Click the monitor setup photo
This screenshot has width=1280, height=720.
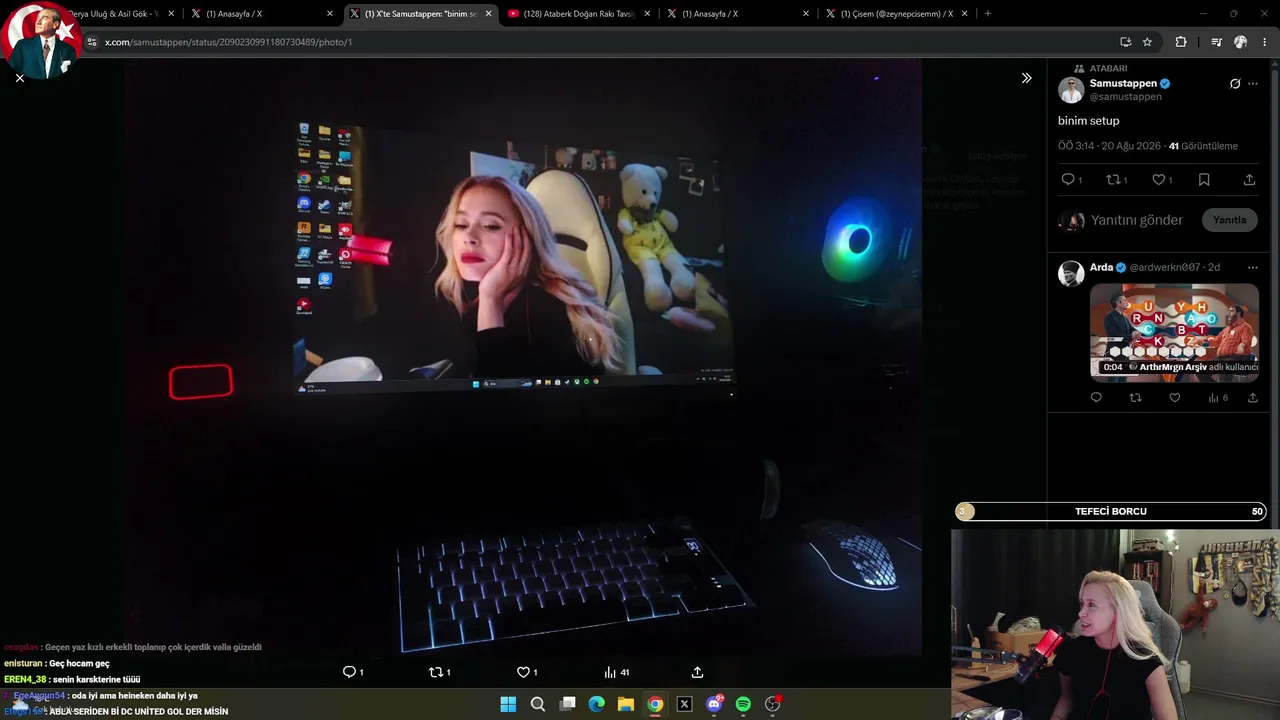(x=523, y=357)
